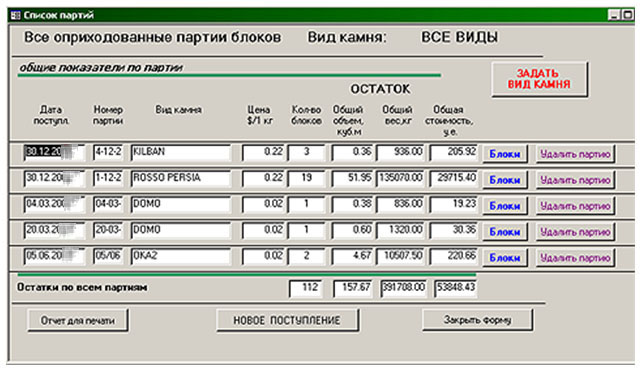644x369 pixels.
Task: Click the date field starting 05.06
Action: coord(54,256)
